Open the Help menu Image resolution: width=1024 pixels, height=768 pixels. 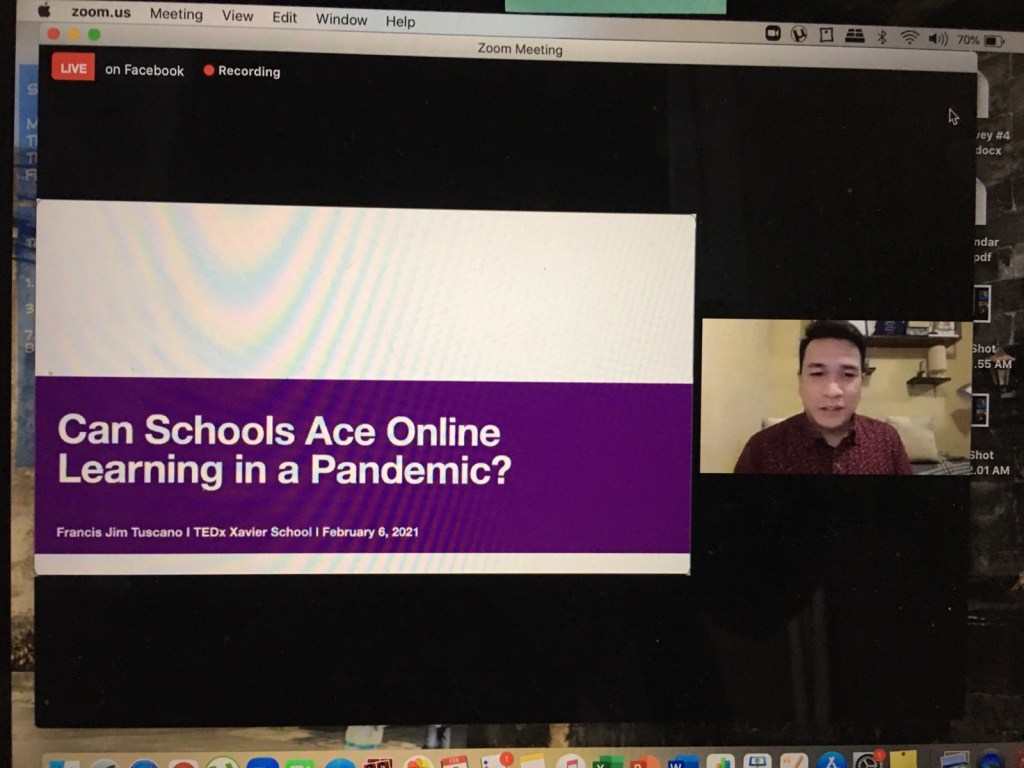coord(400,21)
